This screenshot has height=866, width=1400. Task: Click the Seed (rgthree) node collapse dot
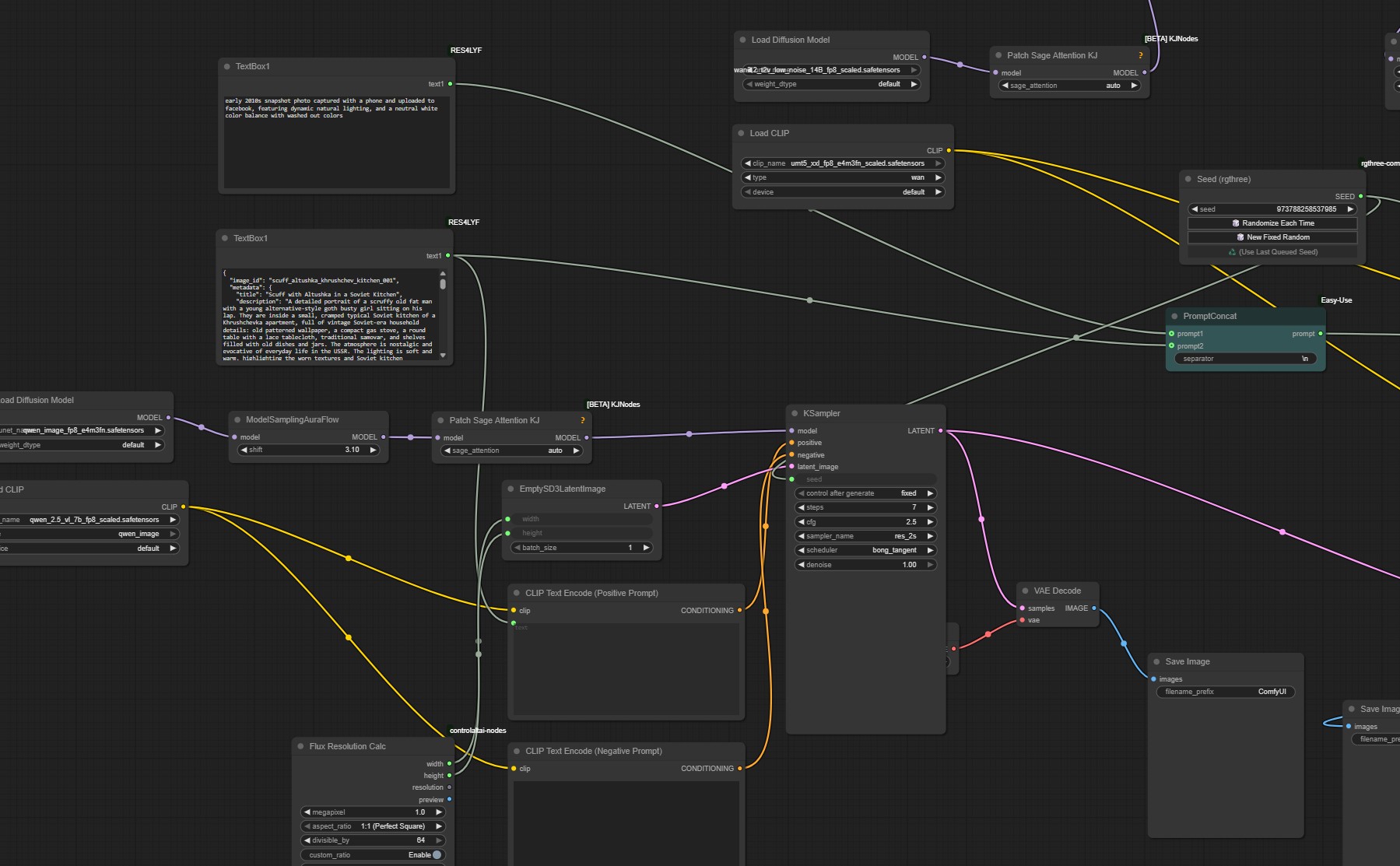(1188, 179)
